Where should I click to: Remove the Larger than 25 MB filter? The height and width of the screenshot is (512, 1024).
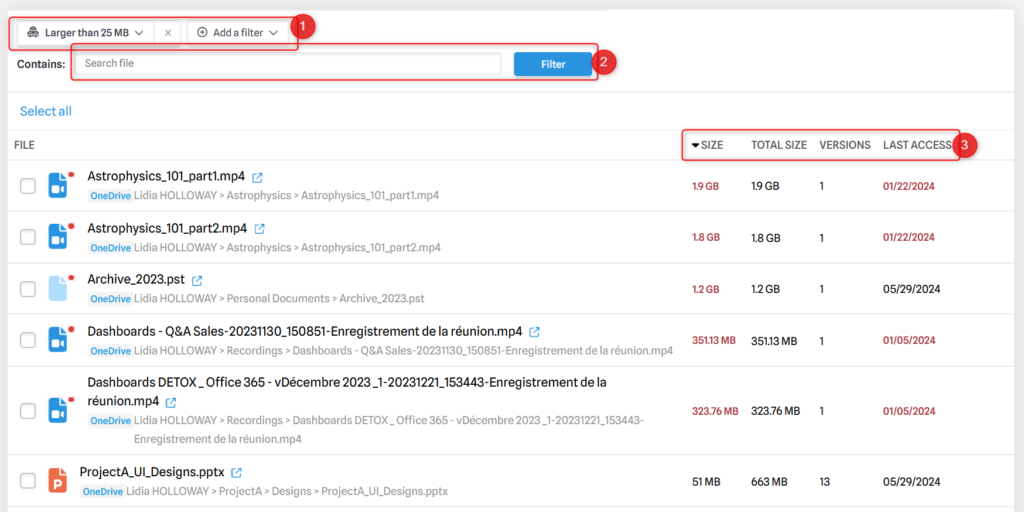point(168,33)
